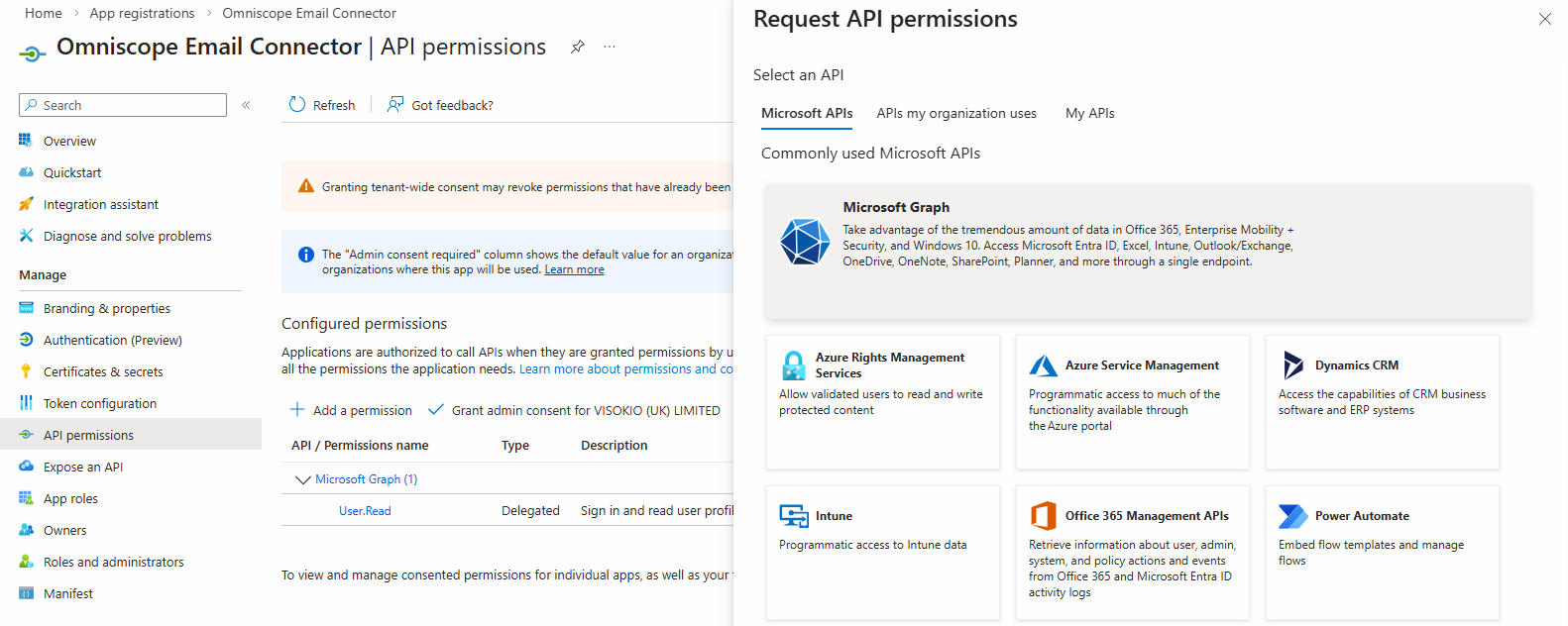
Task: Pin the API permissions page
Action: point(577,47)
